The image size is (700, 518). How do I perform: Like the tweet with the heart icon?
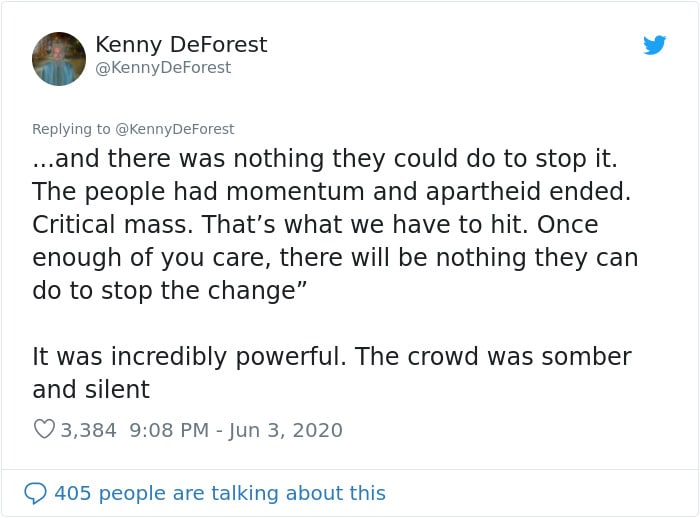point(44,429)
